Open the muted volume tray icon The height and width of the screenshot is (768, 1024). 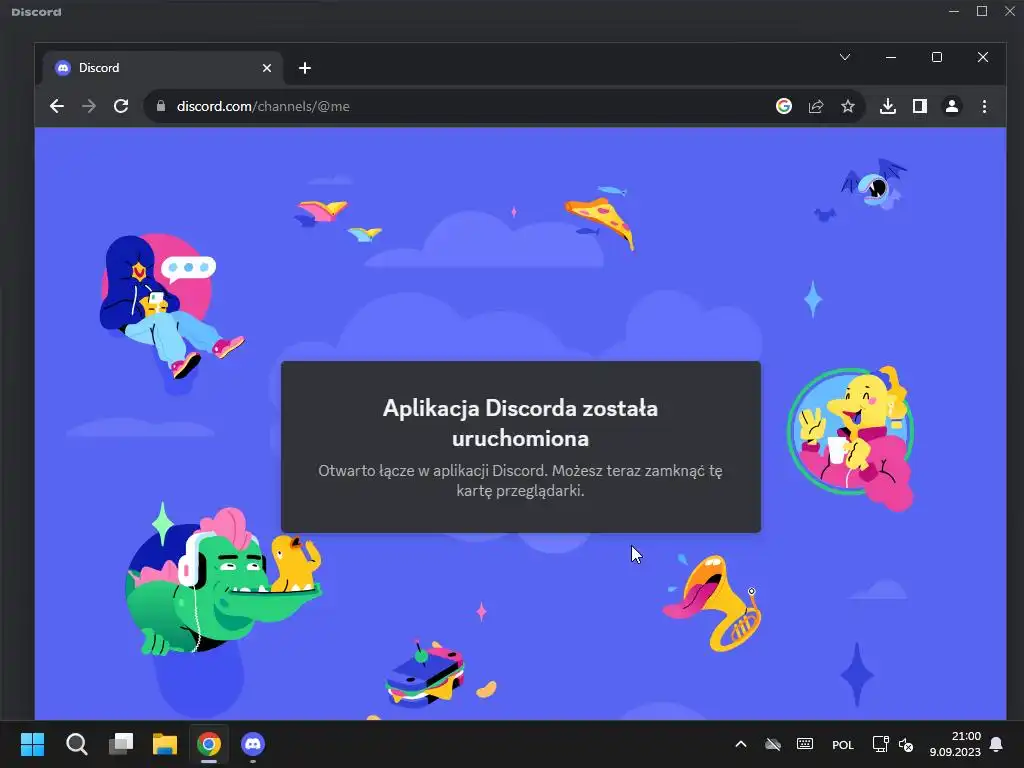(x=906, y=744)
